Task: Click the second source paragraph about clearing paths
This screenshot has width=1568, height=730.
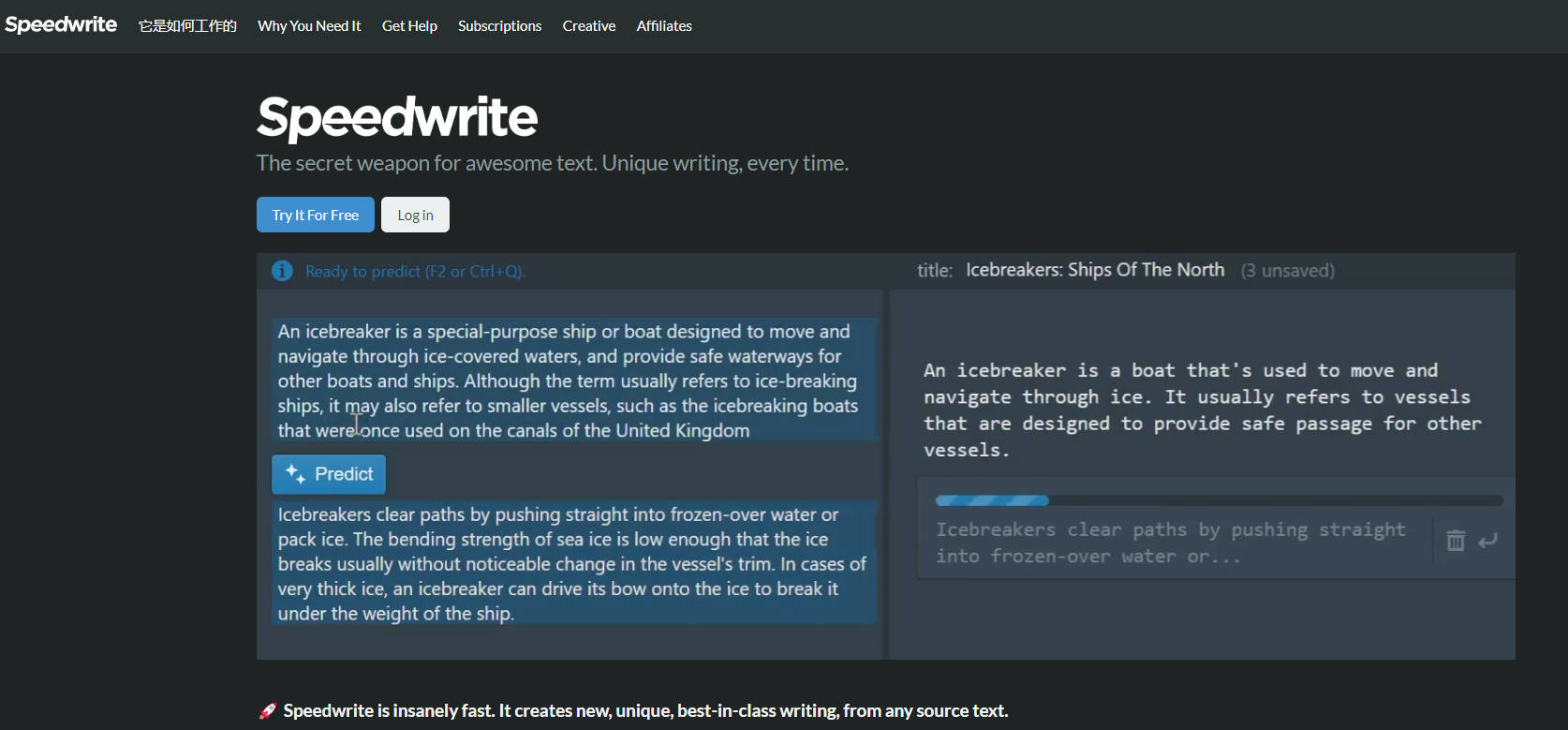Action: coord(574,563)
